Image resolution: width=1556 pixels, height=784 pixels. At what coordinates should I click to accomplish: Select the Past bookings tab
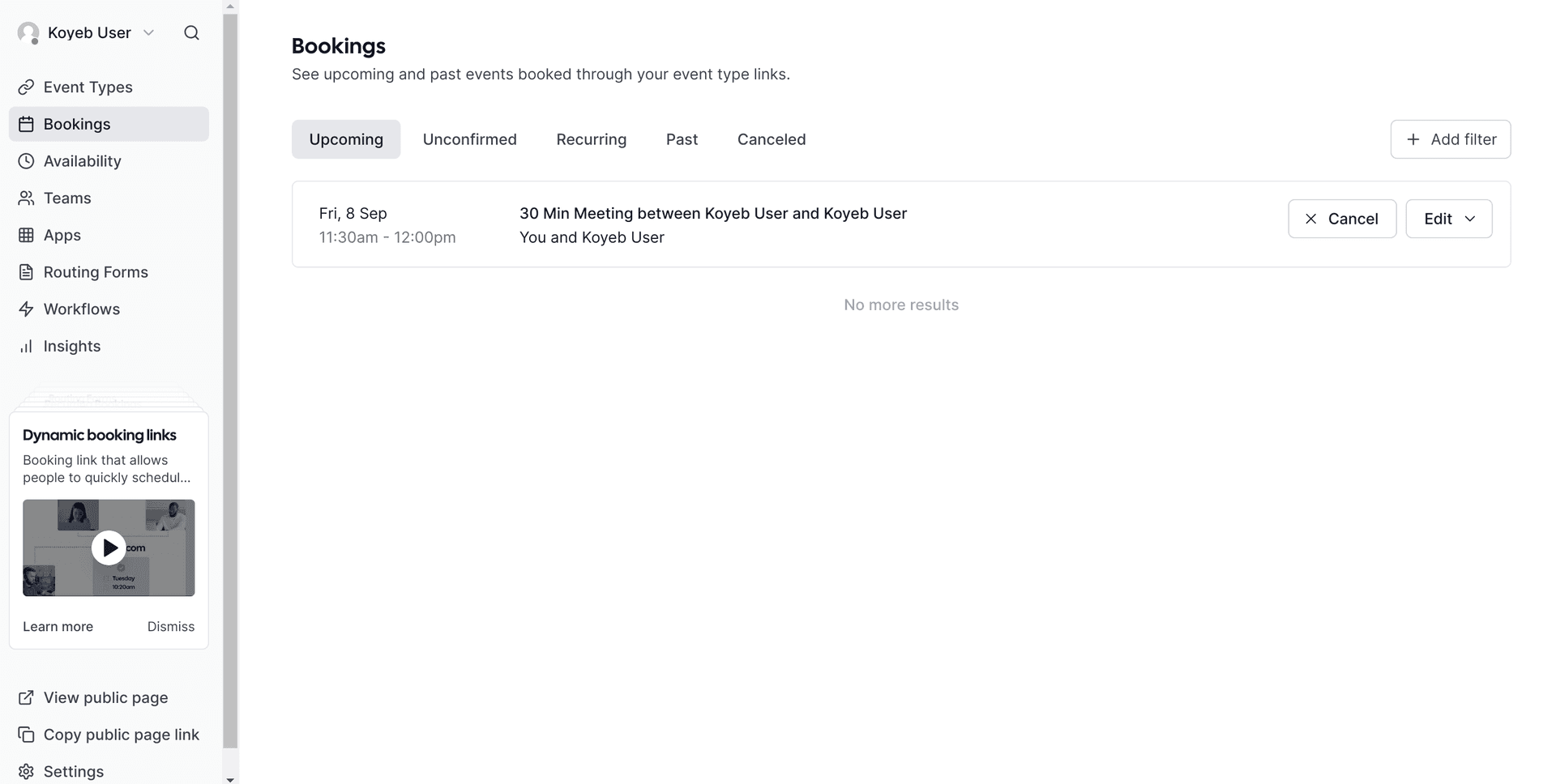[682, 139]
